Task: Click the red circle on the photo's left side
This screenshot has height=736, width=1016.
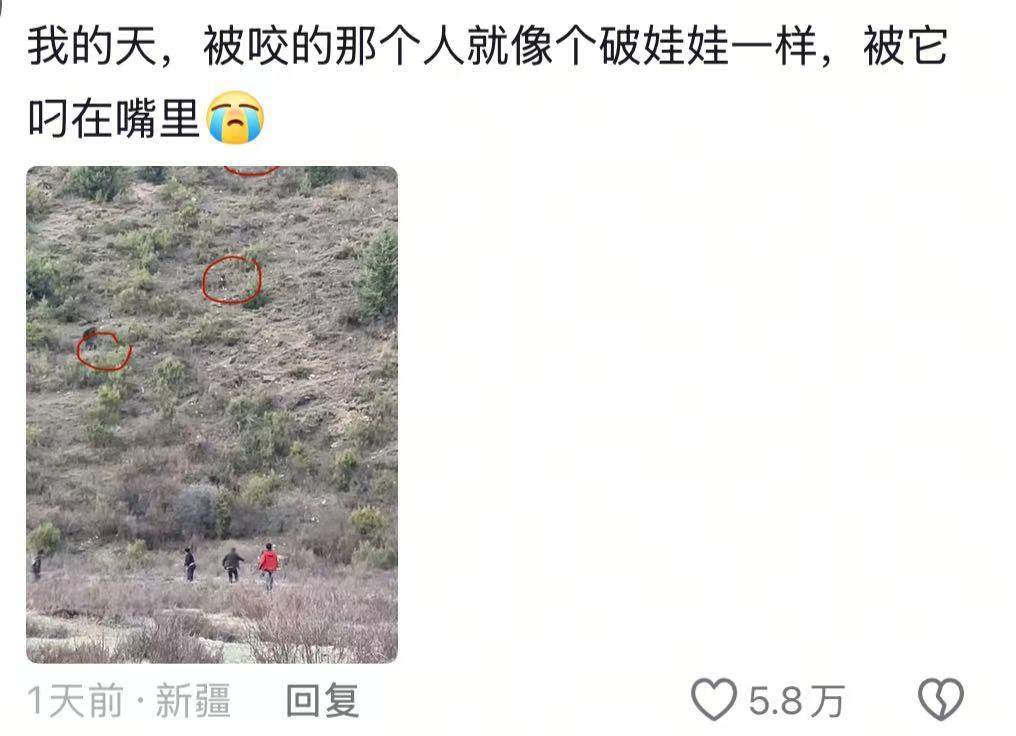Action: (104, 351)
